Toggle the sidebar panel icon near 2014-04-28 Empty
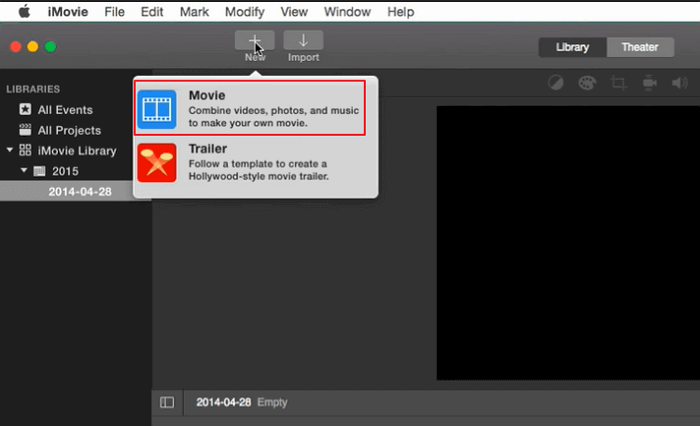The height and width of the screenshot is (426, 700). click(167, 402)
